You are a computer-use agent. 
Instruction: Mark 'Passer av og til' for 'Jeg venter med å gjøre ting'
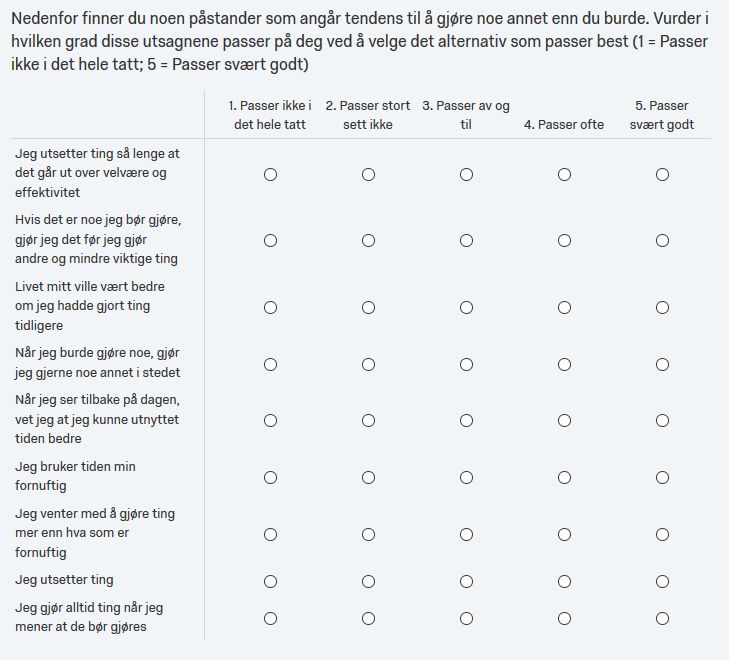coord(466,534)
